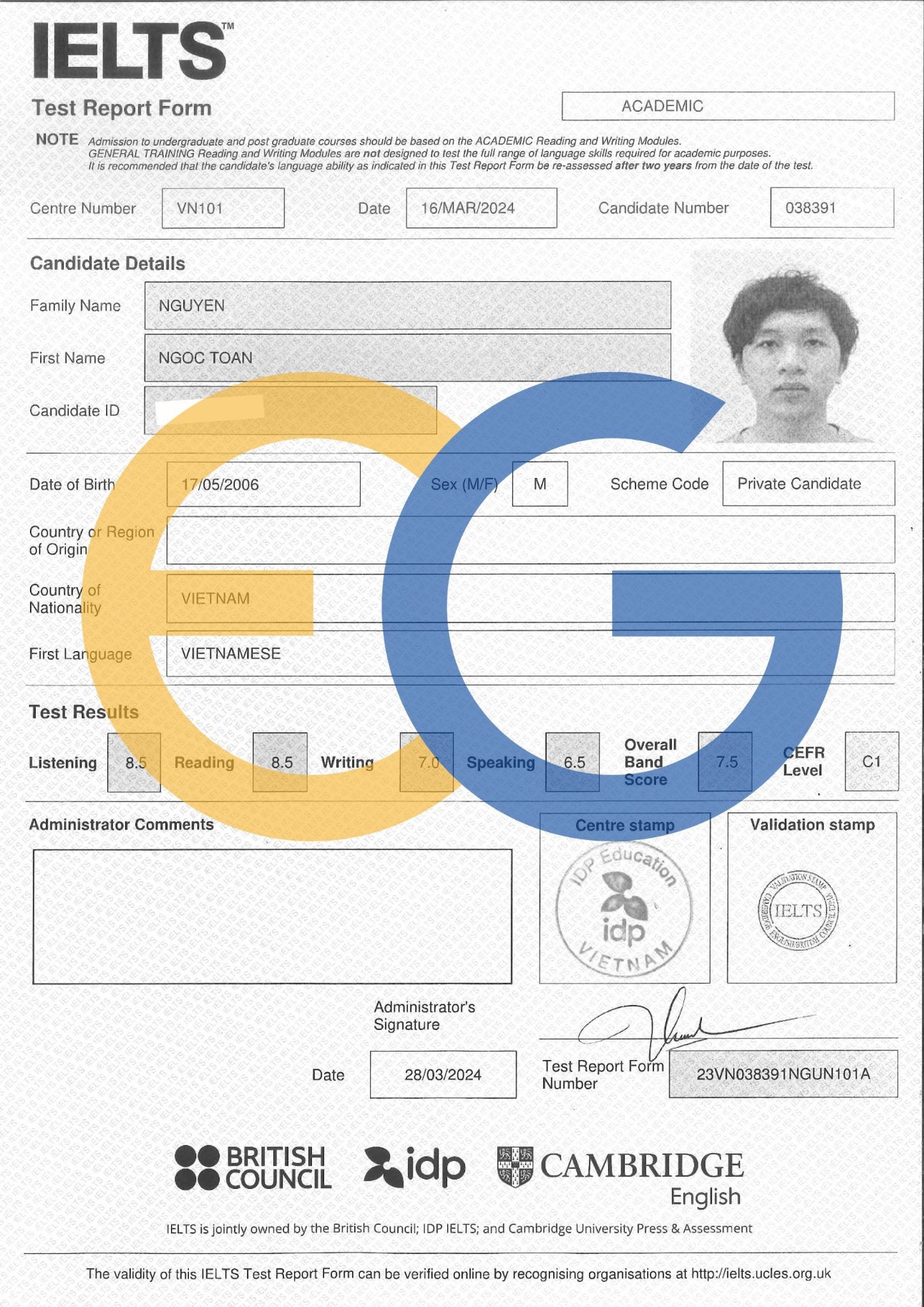Select the Test Report Form Number field
This screenshot has height=1307, width=924.
click(783, 1074)
